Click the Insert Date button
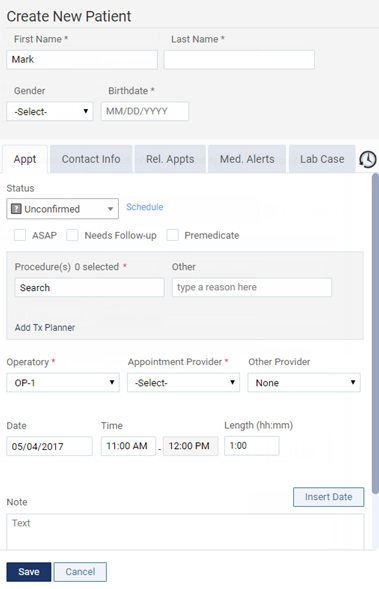This screenshot has height=589, width=379. coord(328,497)
